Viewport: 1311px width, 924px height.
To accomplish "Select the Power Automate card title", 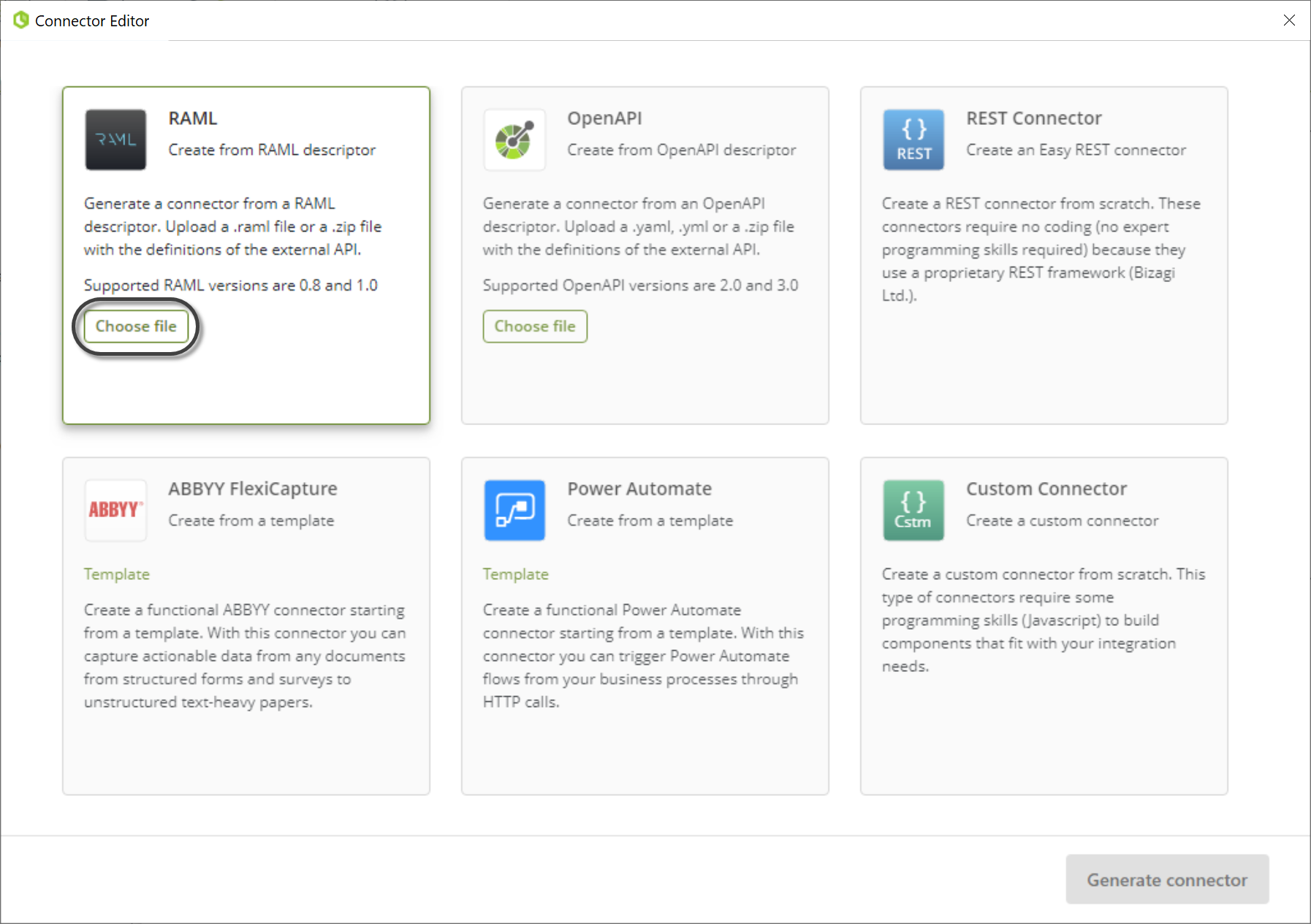I will click(639, 489).
